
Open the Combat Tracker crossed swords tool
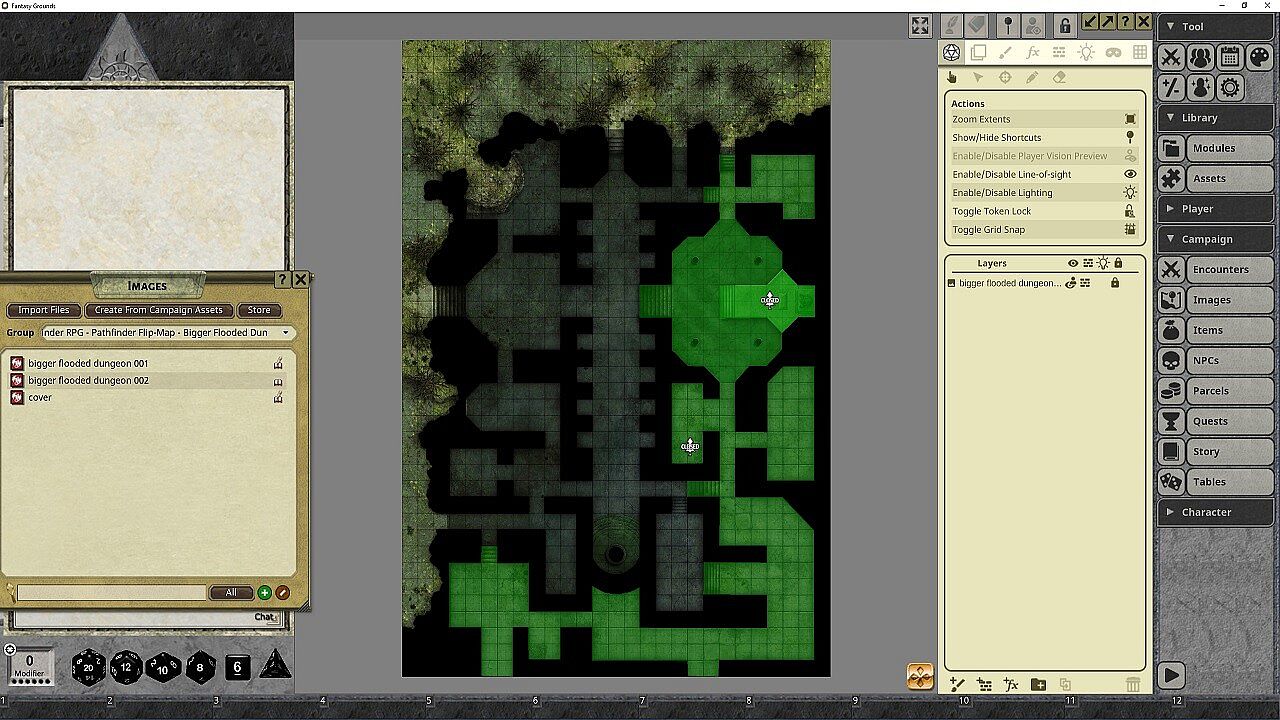point(1171,57)
